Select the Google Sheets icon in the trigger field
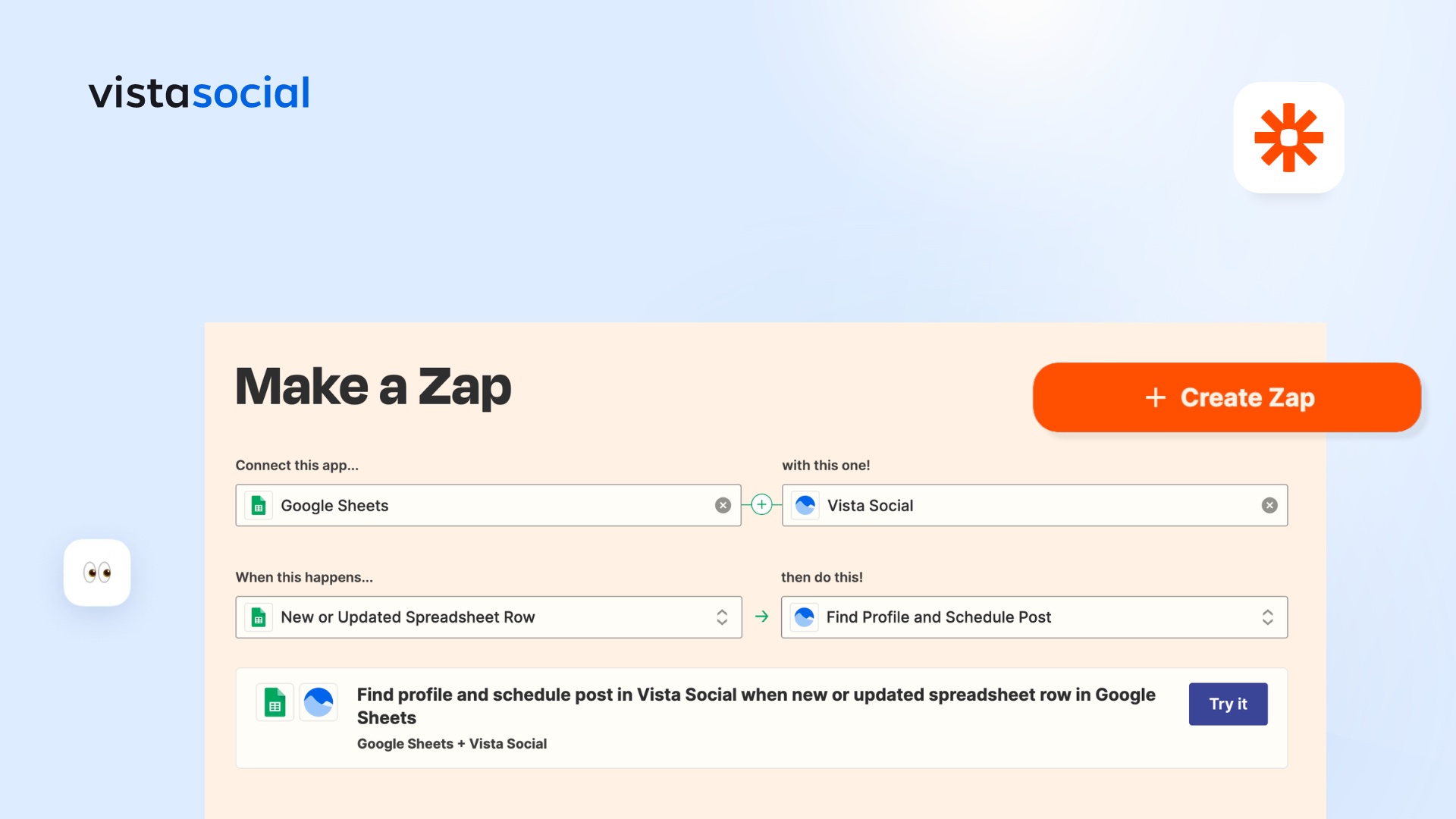The height and width of the screenshot is (819, 1456). point(259,505)
